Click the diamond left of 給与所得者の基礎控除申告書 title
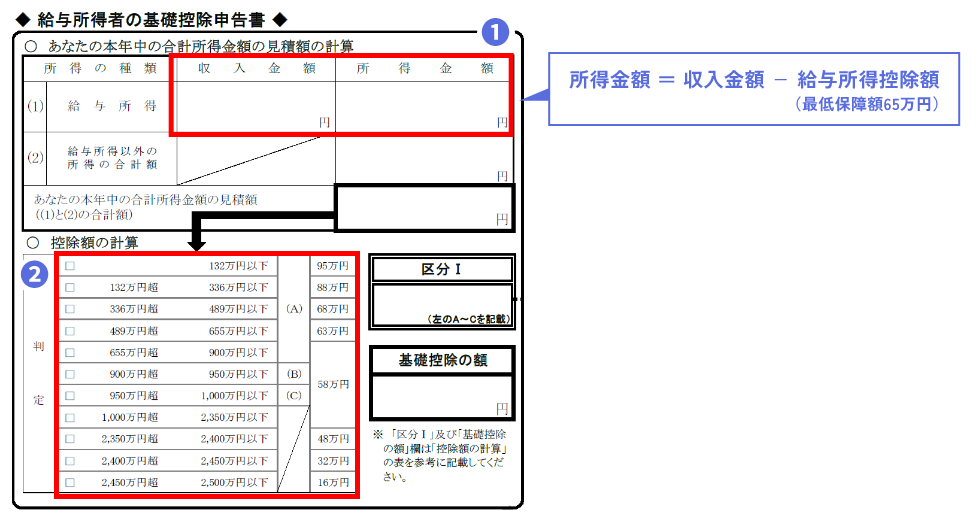This screenshot has height=522, width=980. [19, 18]
